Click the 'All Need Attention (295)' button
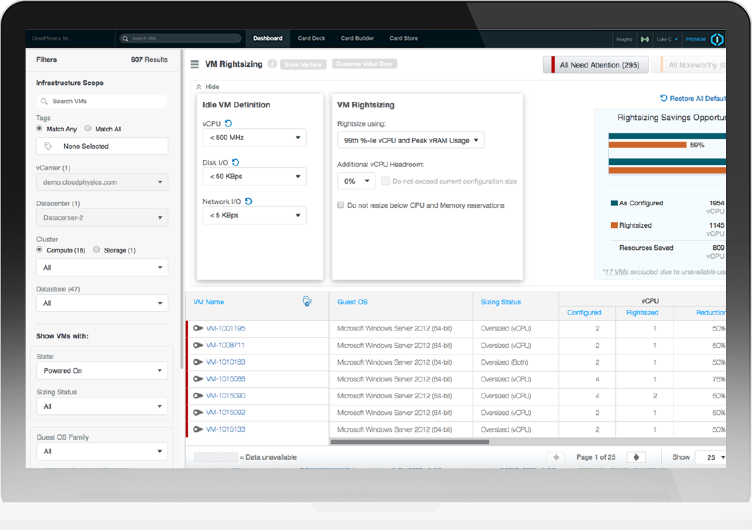 (x=596, y=65)
